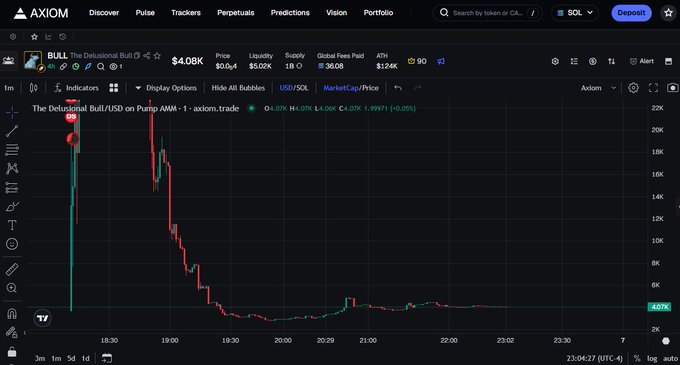Enter fullscreen chart mode
This screenshot has width=680, height=365.
tap(653, 88)
